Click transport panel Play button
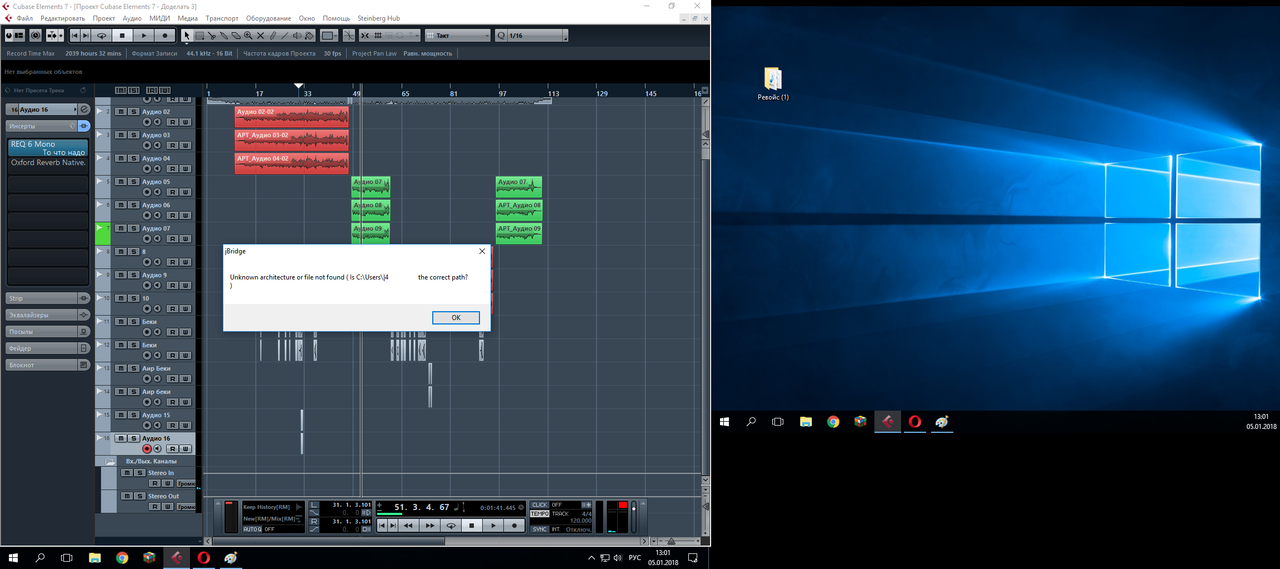 (x=493, y=525)
